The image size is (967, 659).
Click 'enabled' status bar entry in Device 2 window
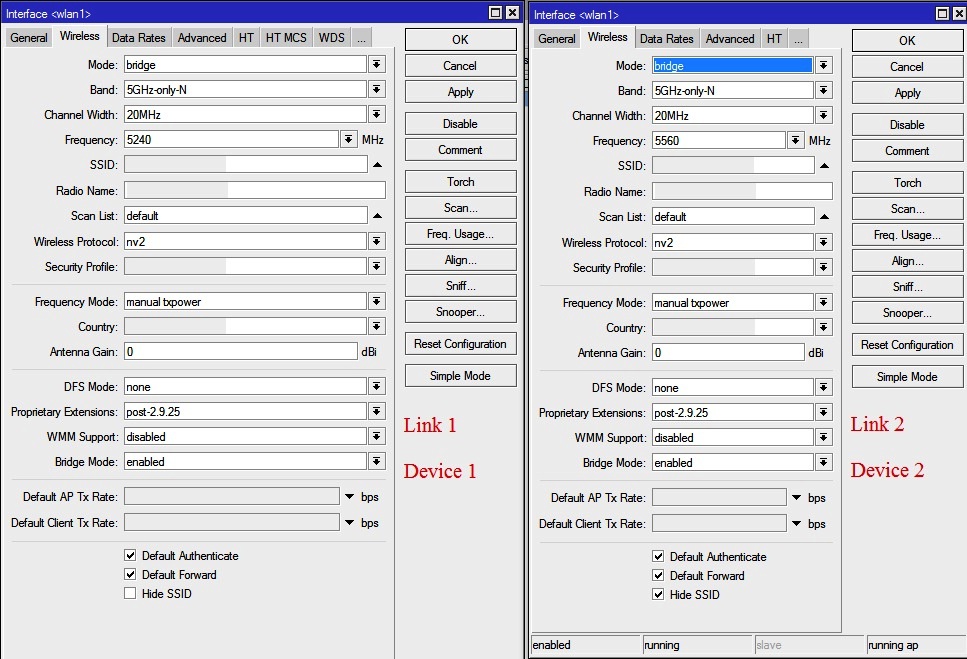586,645
